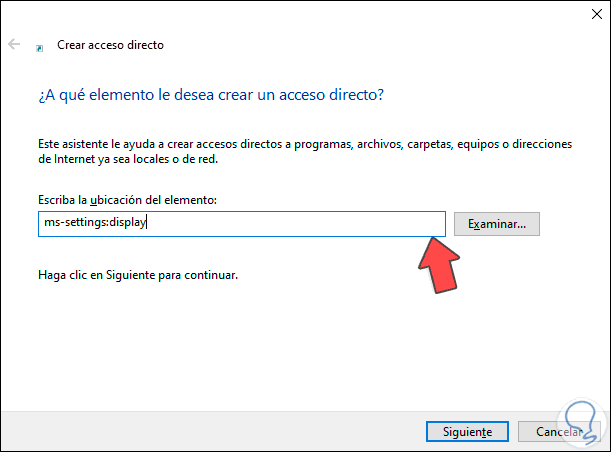Screen dimensions: 611x452
Task: Close the Crear acceso directo window
Action: coord(586,14)
